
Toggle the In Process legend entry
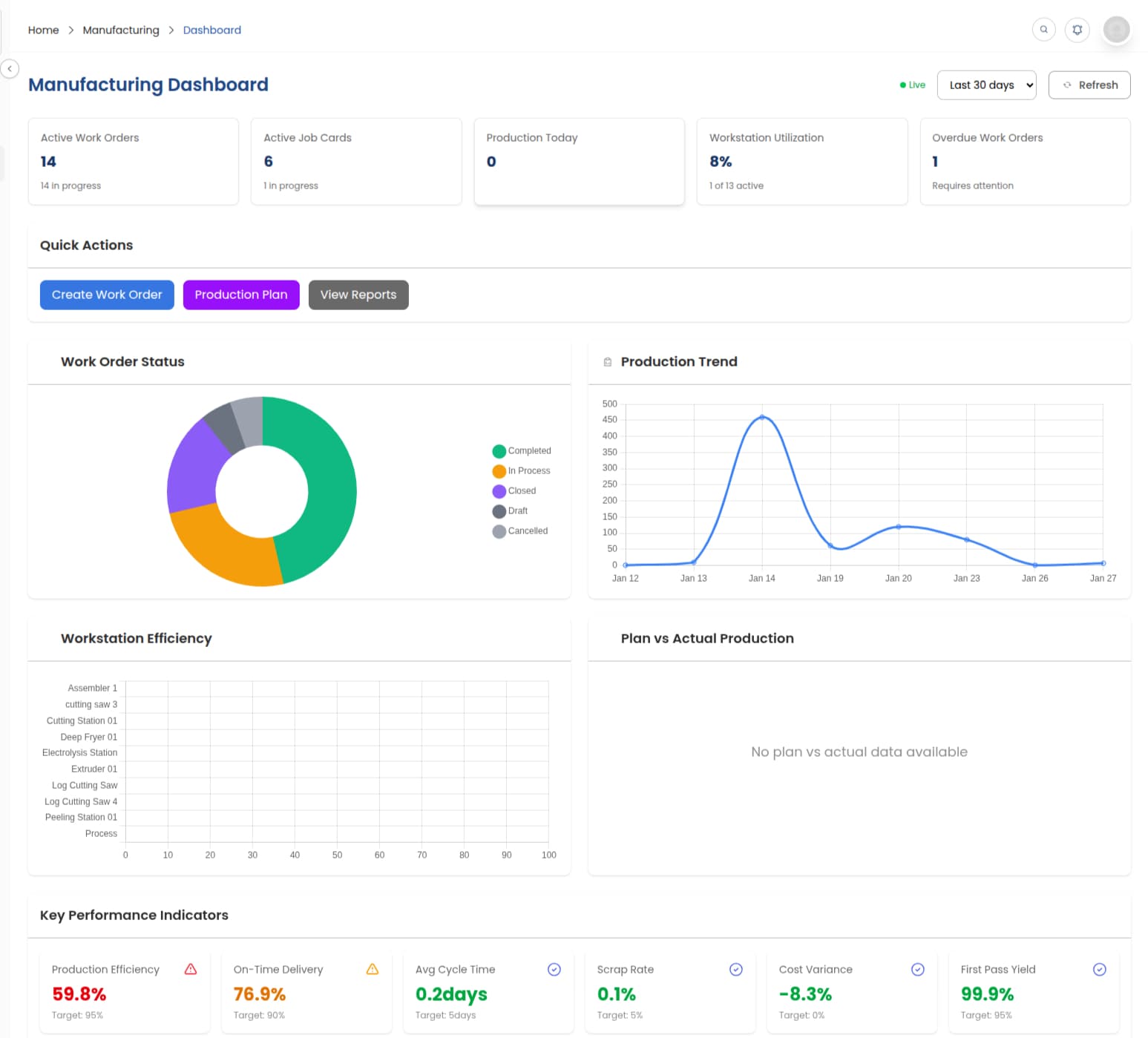pyautogui.click(x=522, y=470)
